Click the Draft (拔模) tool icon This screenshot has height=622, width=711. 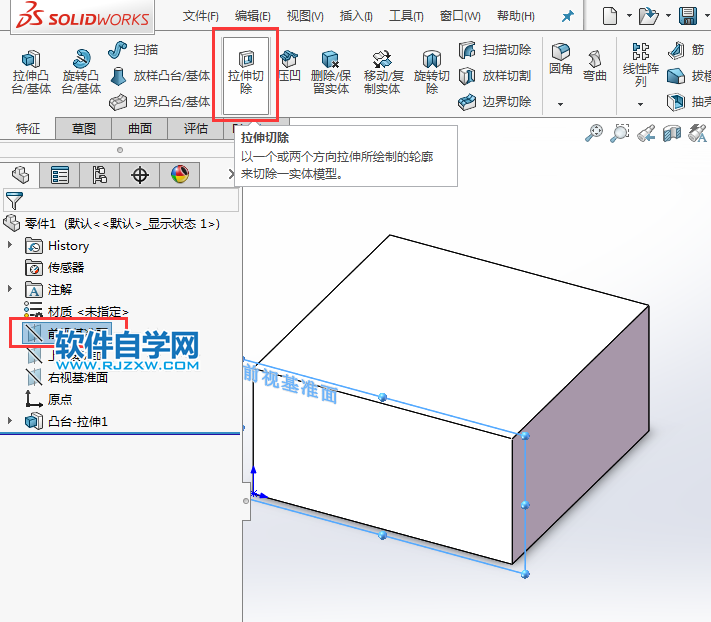pos(676,76)
